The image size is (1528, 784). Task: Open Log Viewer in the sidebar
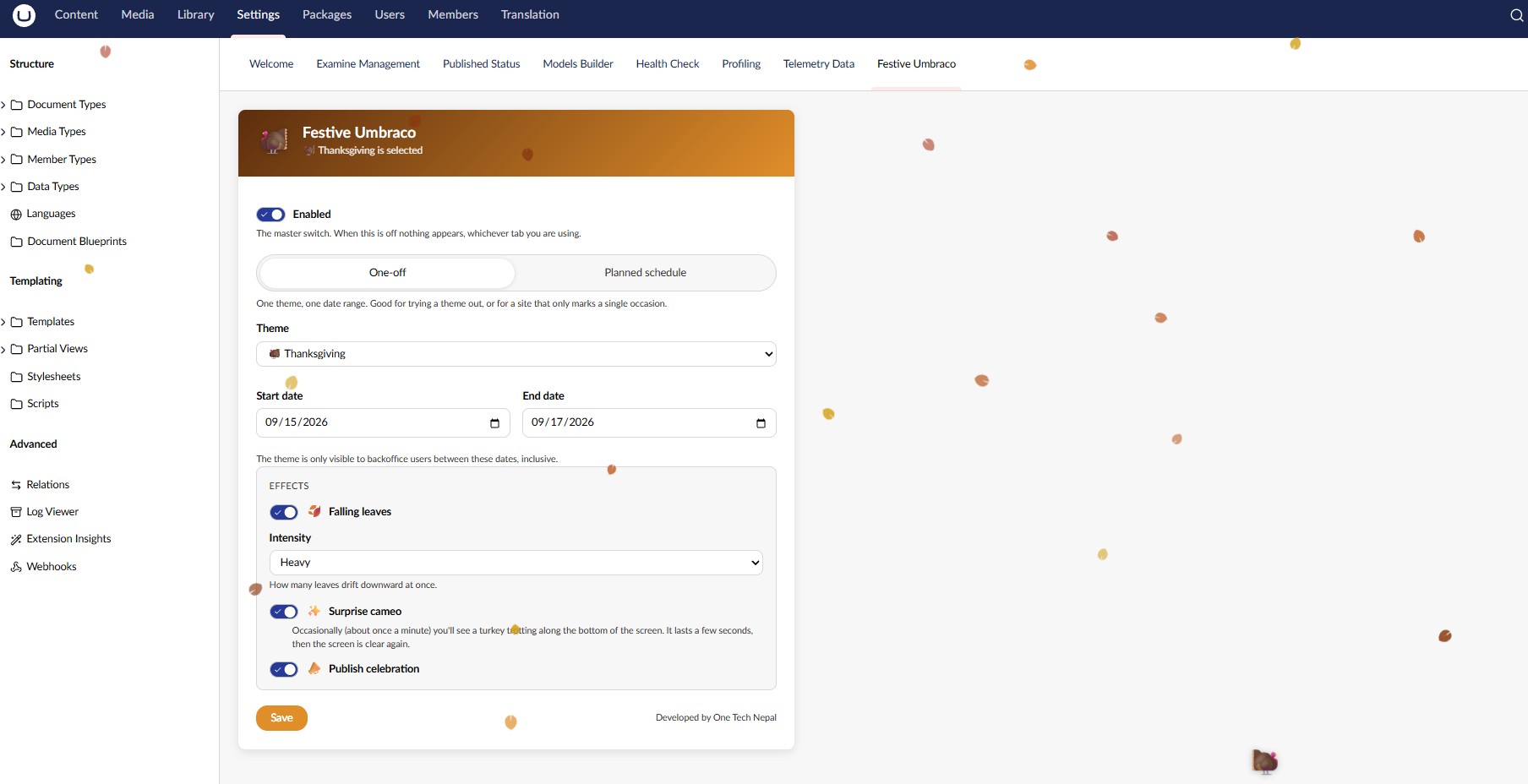[x=52, y=512]
